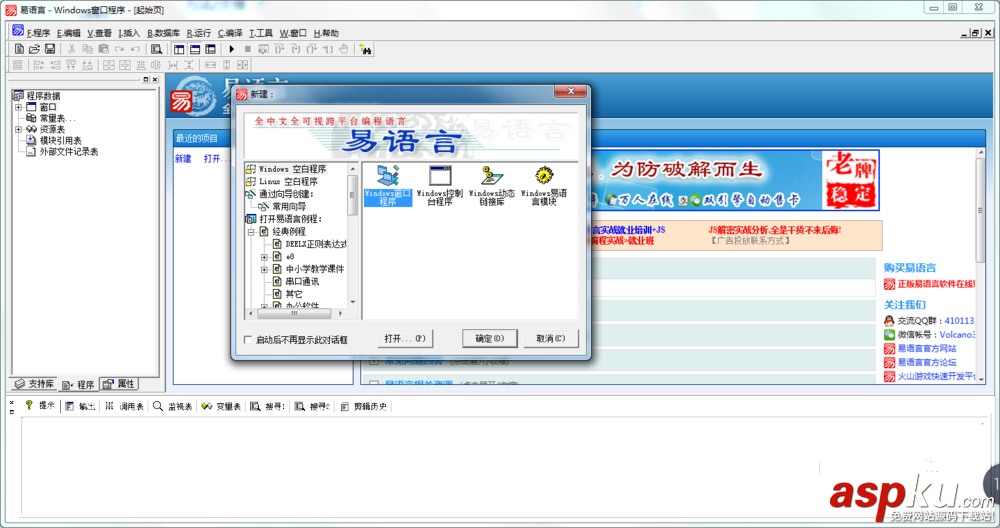The image size is (1000, 528).
Task: Click the vertical scrollbar thumb in dialog tree
Action: click(x=352, y=195)
